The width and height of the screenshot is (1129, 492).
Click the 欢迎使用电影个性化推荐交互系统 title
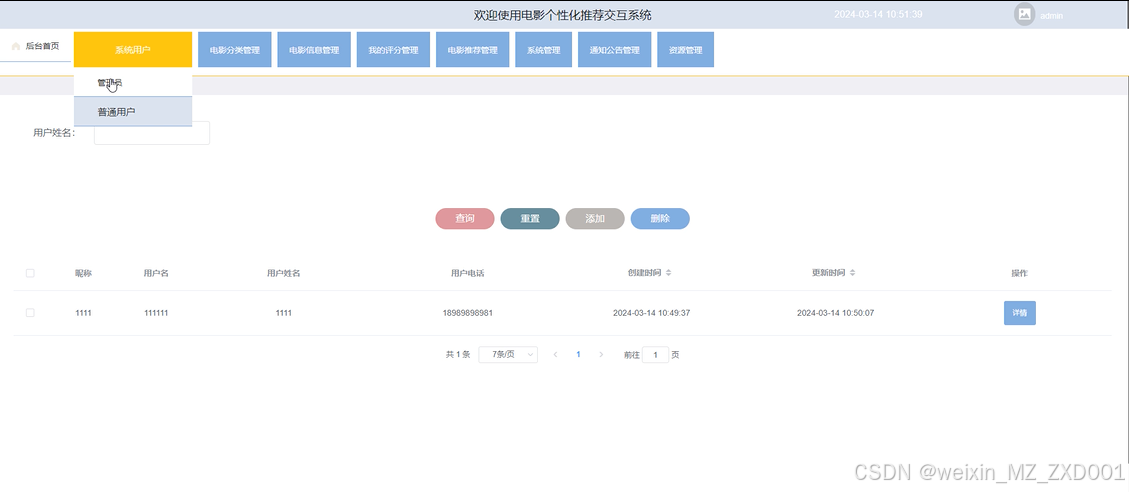[562, 15]
